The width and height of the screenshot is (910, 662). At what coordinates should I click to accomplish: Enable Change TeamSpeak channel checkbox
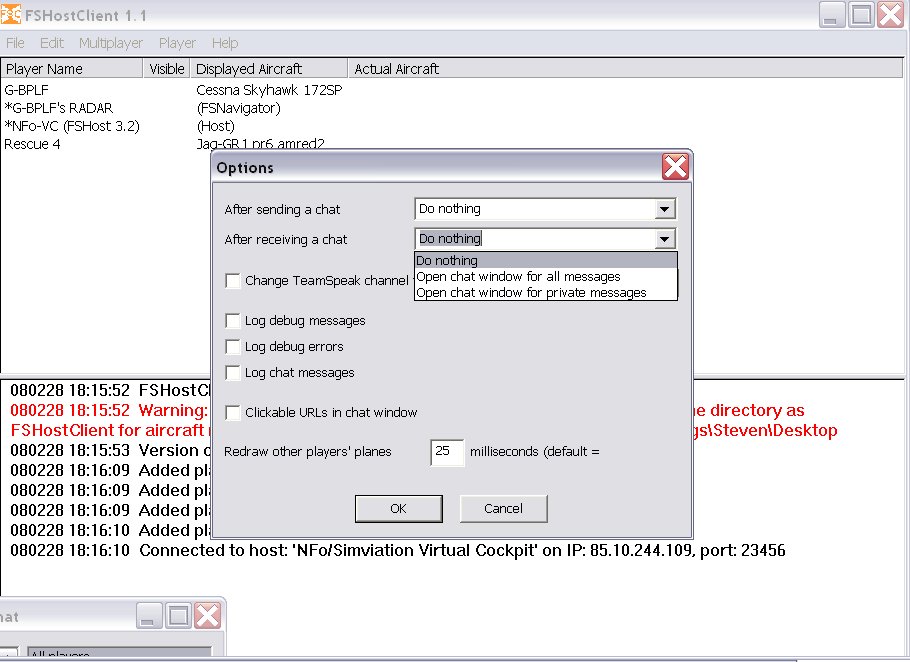click(233, 281)
